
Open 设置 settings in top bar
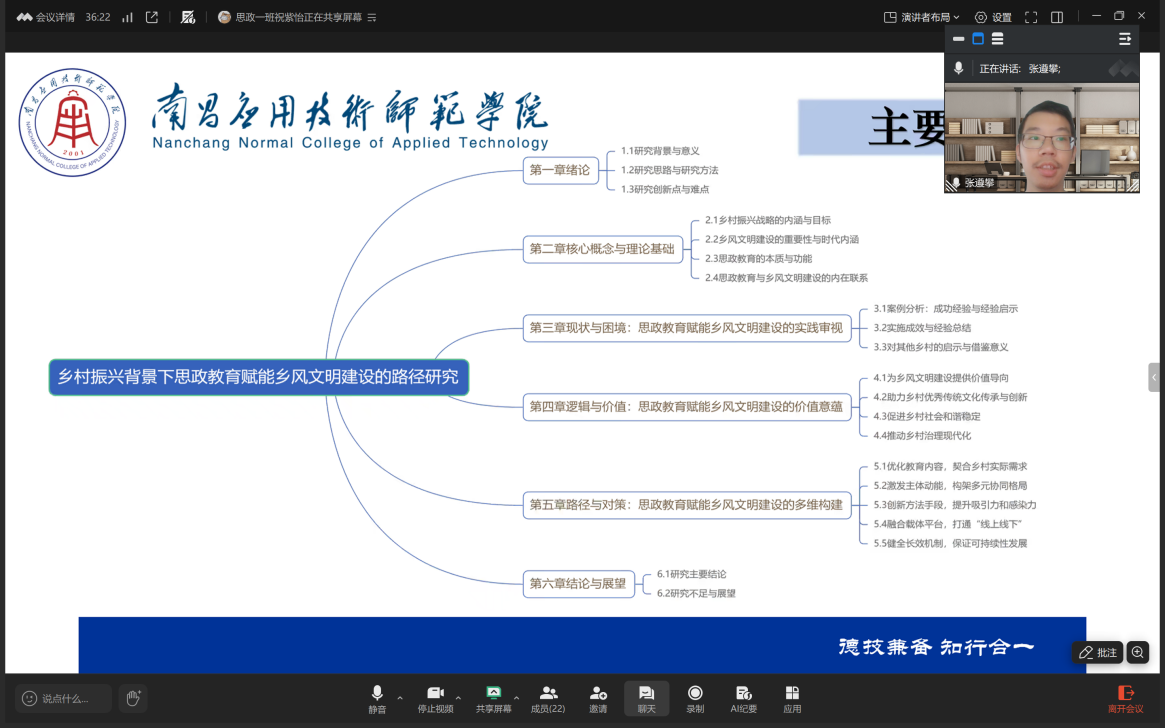click(993, 17)
